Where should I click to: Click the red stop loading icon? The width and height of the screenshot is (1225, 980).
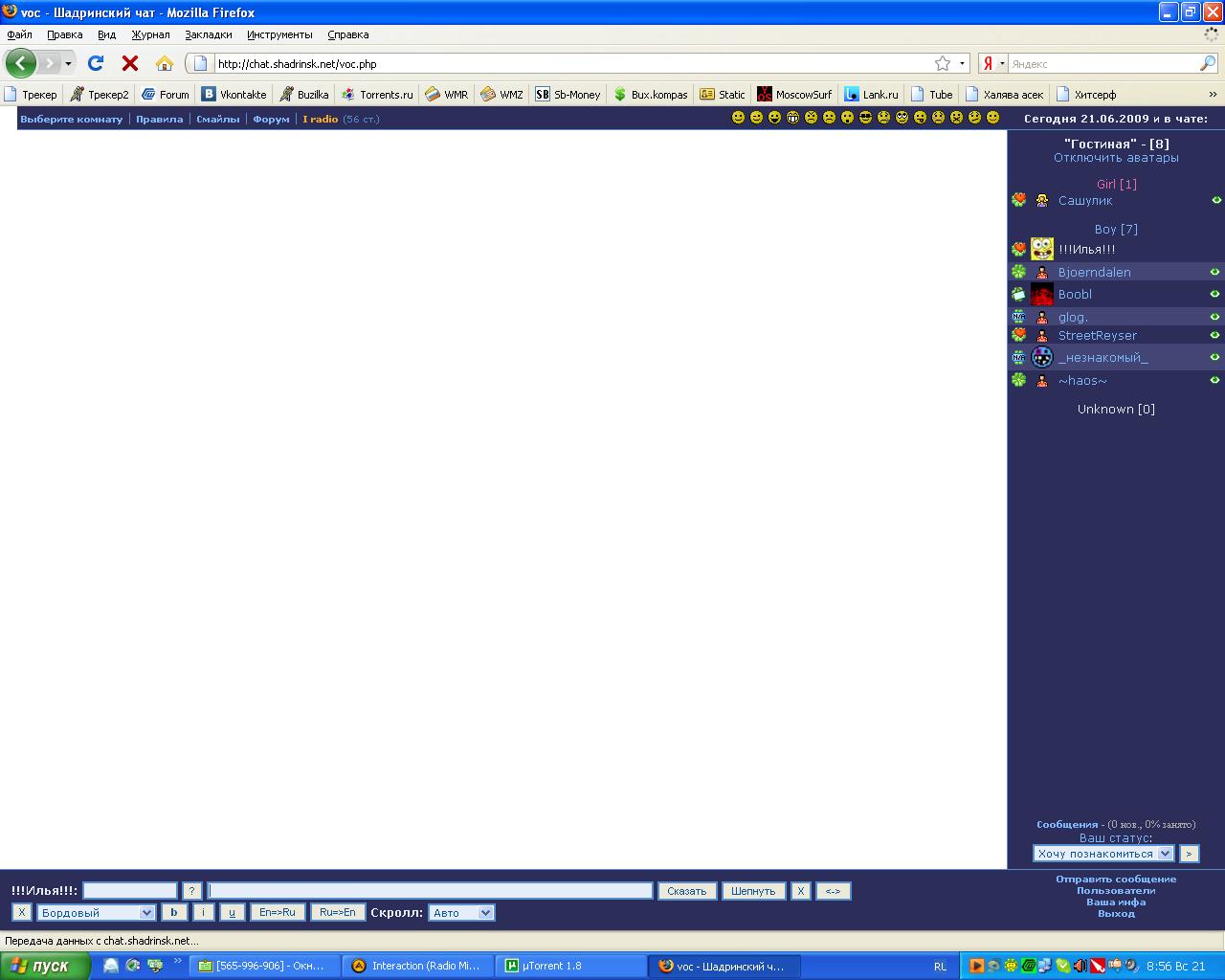coord(130,63)
